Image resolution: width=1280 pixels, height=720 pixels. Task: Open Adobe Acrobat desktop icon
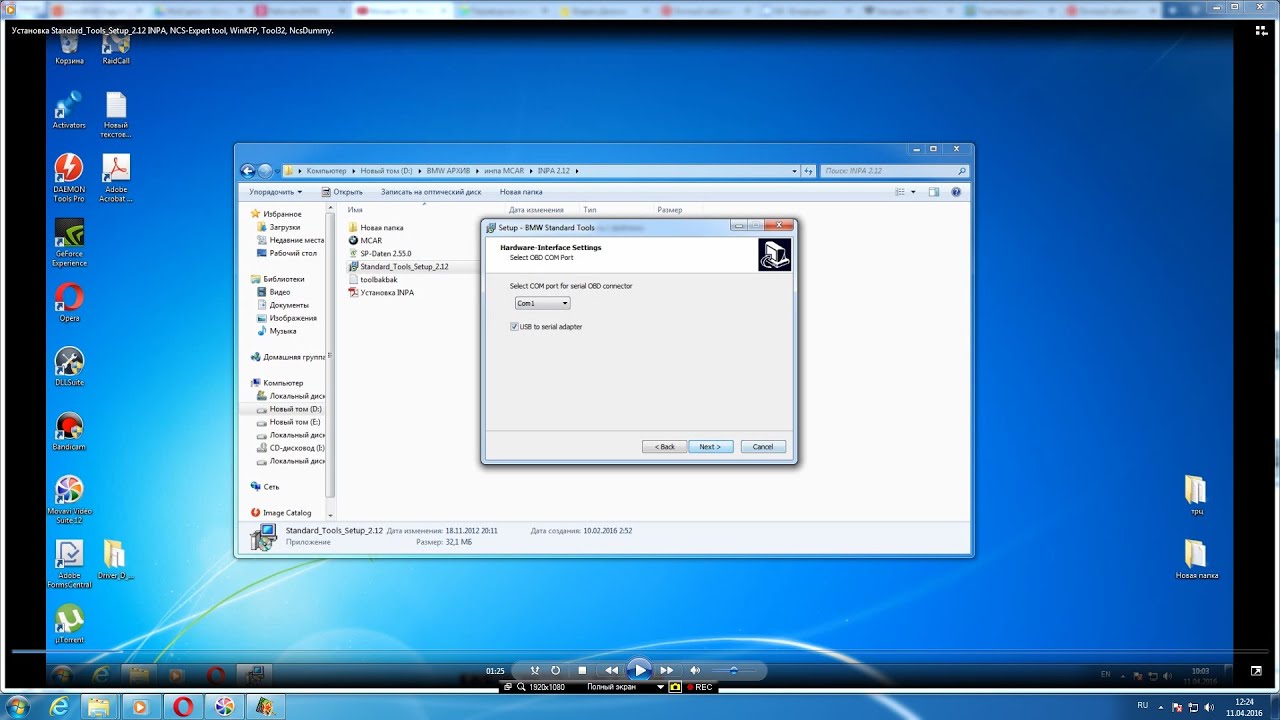tap(116, 178)
